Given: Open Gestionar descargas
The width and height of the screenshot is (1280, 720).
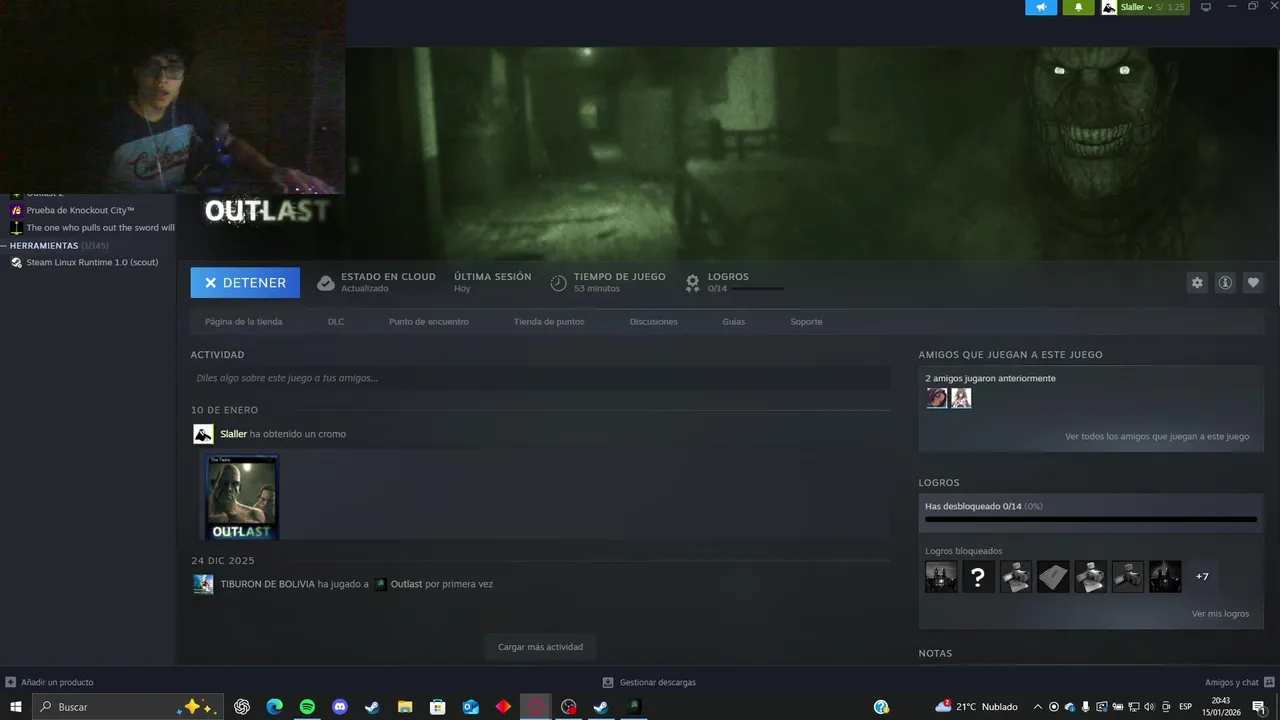Looking at the screenshot, I should click(x=649, y=682).
